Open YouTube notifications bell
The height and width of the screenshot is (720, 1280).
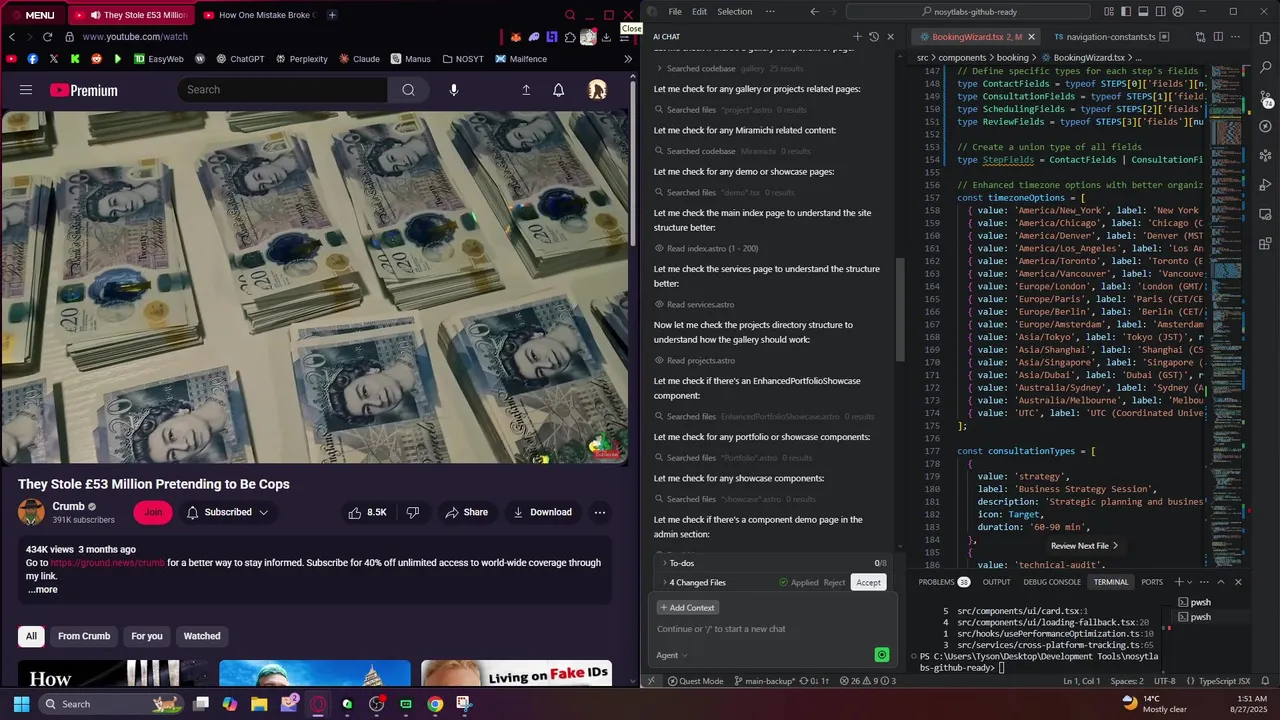[558, 90]
